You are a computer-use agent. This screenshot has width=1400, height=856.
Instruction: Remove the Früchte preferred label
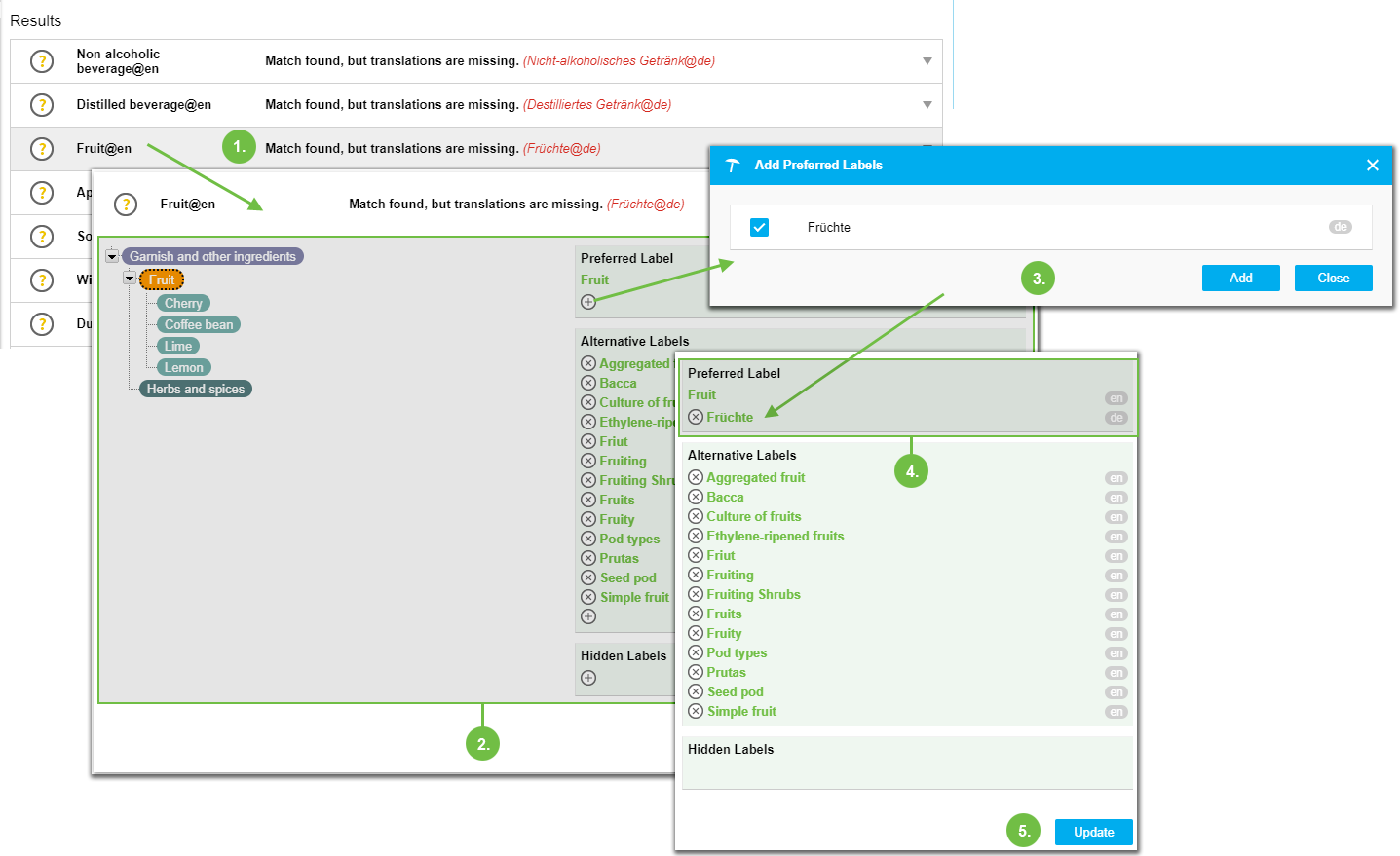click(696, 417)
